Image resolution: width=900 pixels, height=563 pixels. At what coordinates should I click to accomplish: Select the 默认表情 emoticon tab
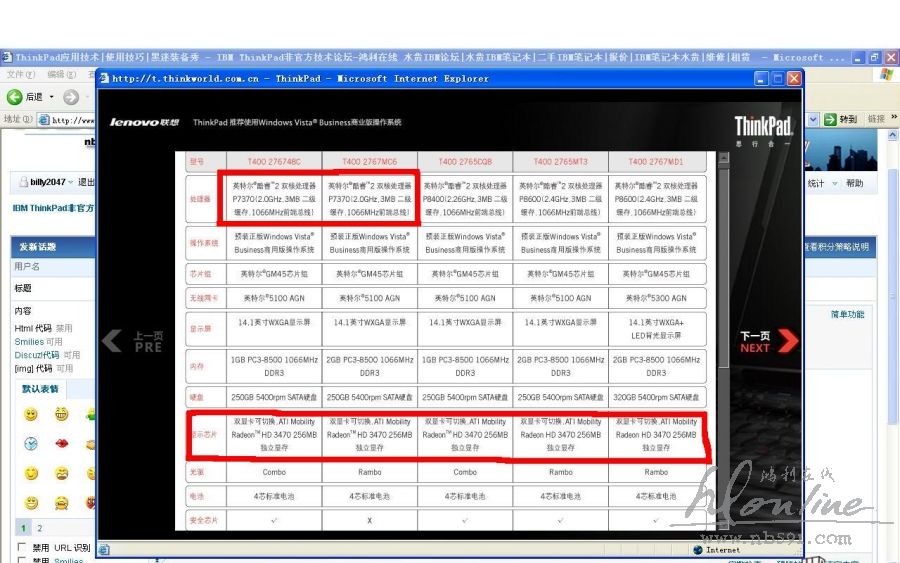point(40,389)
